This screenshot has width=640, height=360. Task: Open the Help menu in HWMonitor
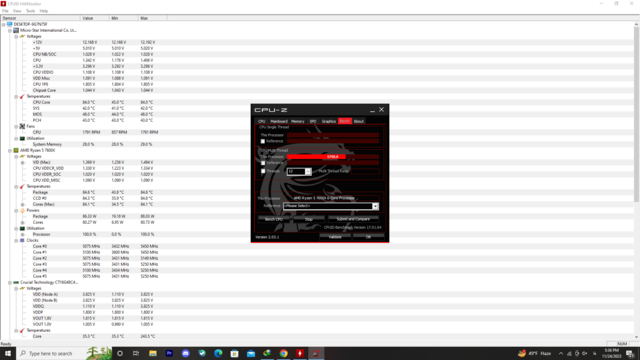click(x=44, y=11)
